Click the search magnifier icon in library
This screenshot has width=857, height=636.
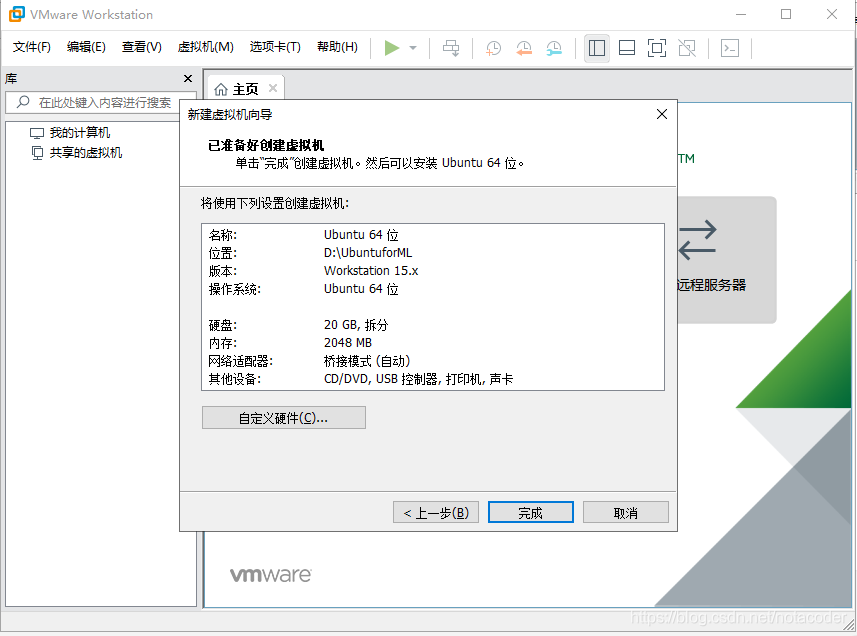point(23,102)
